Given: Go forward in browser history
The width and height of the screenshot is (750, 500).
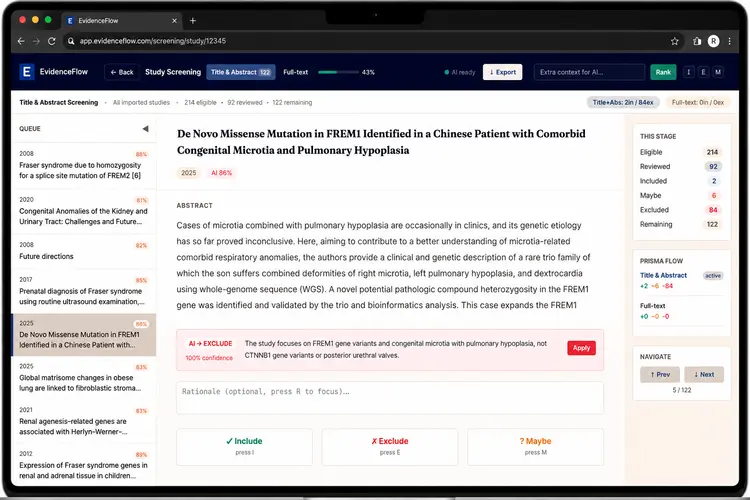Looking at the screenshot, I should pyautogui.click(x=36, y=41).
